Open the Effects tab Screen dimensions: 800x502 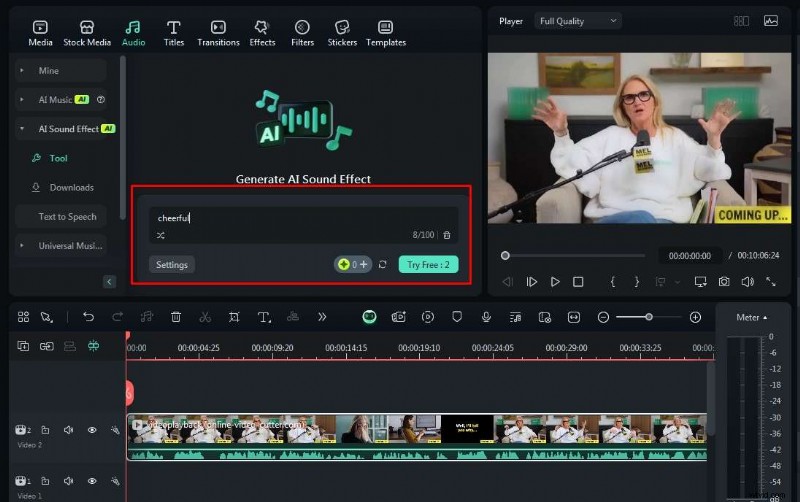tap(262, 34)
